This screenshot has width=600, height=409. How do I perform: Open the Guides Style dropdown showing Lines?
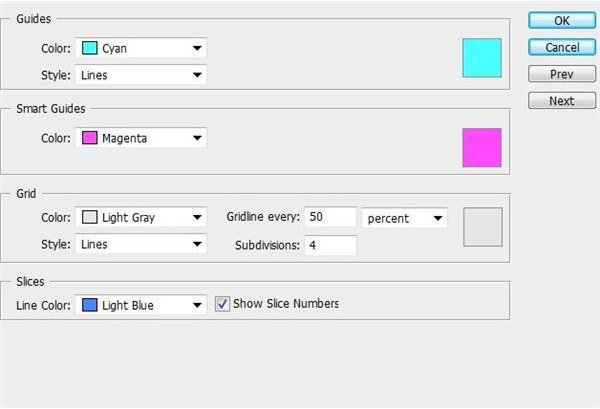(x=141, y=75)
